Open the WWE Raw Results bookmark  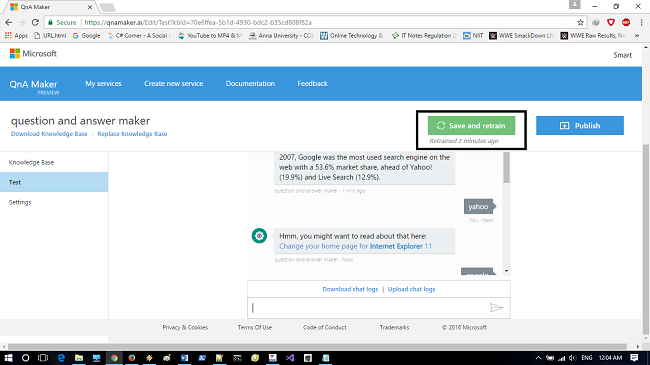(x=593, y=36)
